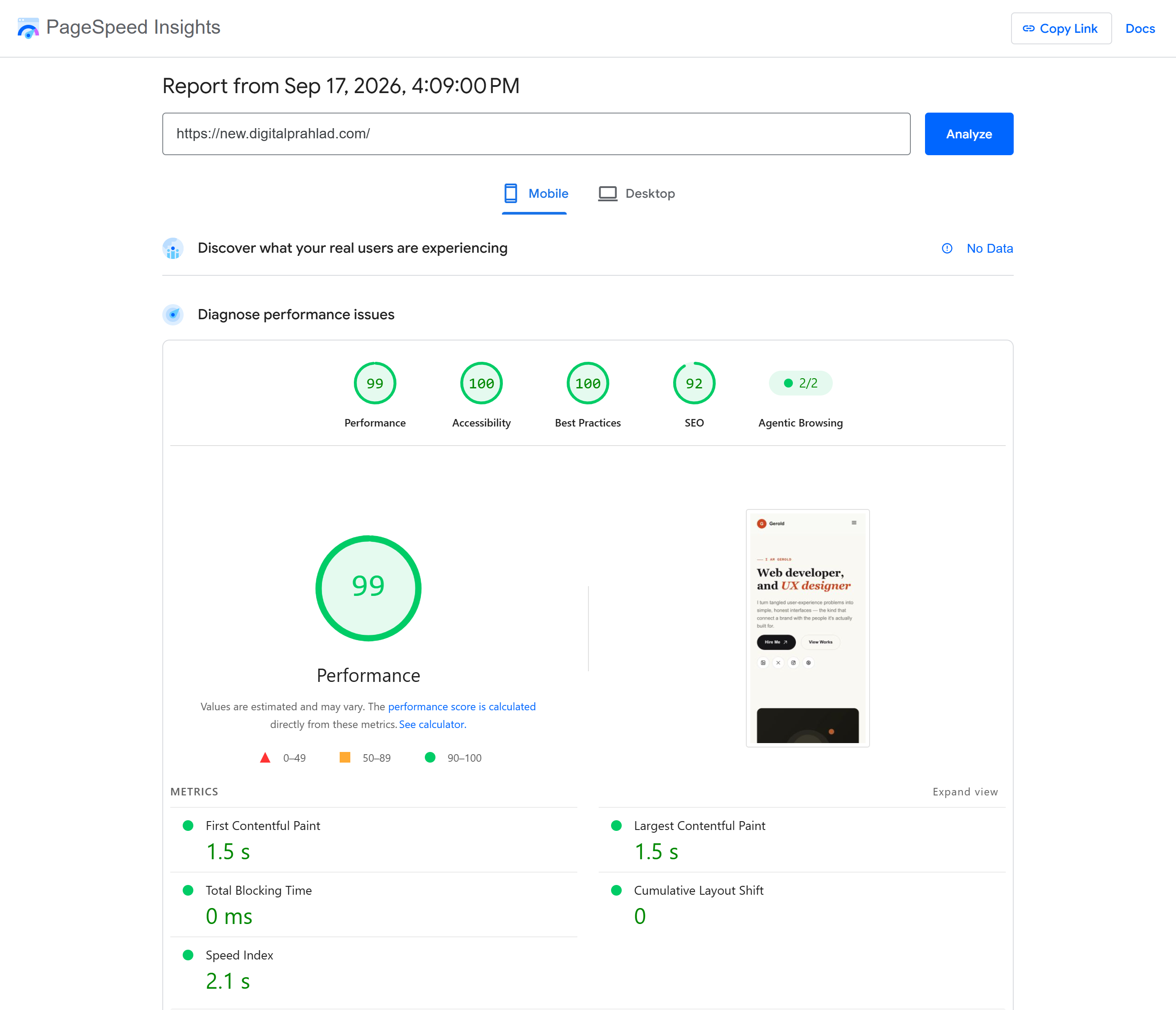The width and height of the screenshot is (1176, 1010).
Task: Click the Accessibility category label
Action: [x=481, y=423]
